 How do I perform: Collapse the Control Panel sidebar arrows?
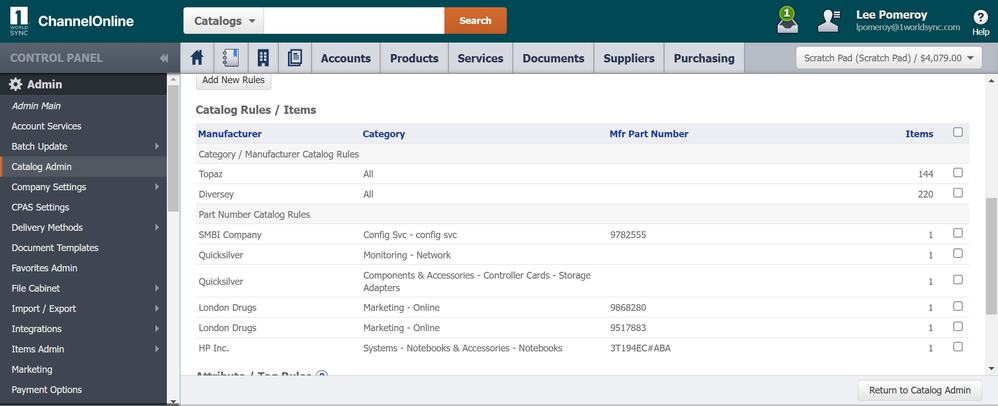(164, 58)
